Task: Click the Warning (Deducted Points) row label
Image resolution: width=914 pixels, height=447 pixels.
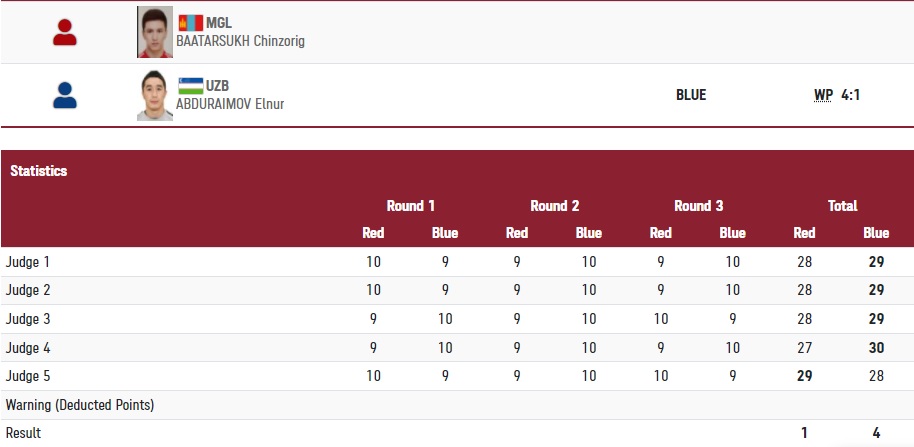Action: (x=80, y=405)
